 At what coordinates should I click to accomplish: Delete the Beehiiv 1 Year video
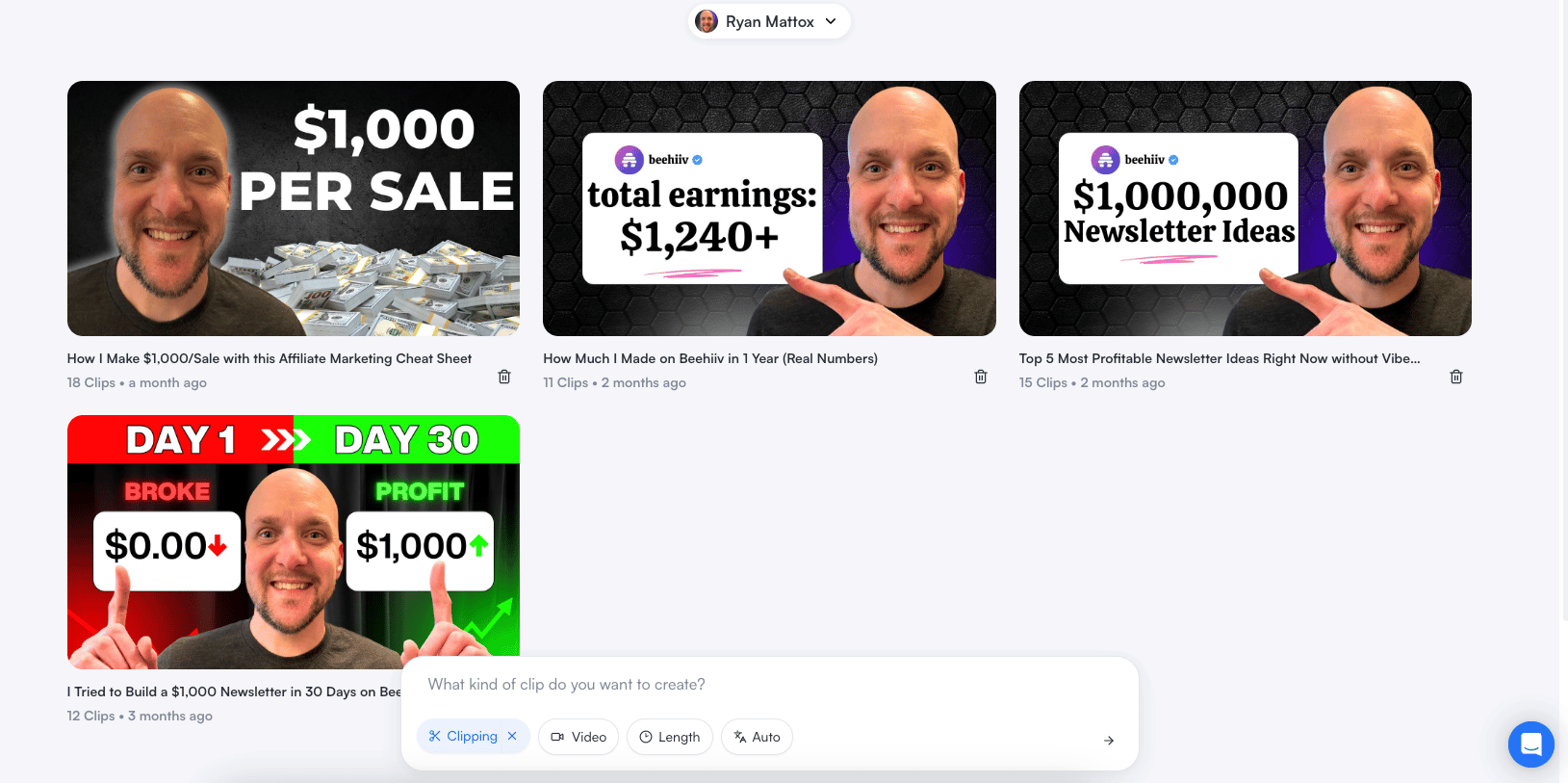(981, 377)
